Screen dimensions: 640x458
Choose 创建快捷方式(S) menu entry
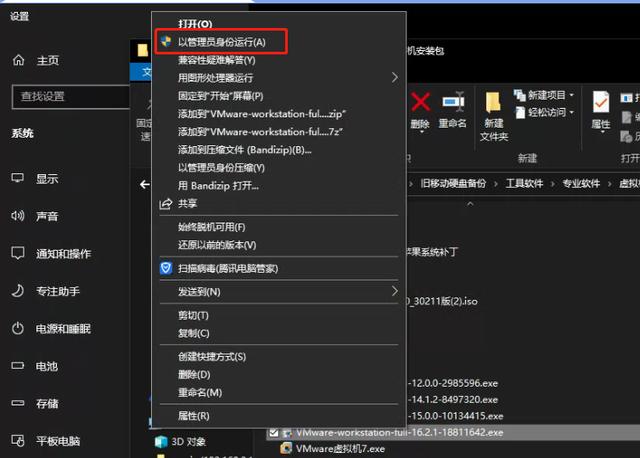(x=212, y=356)
